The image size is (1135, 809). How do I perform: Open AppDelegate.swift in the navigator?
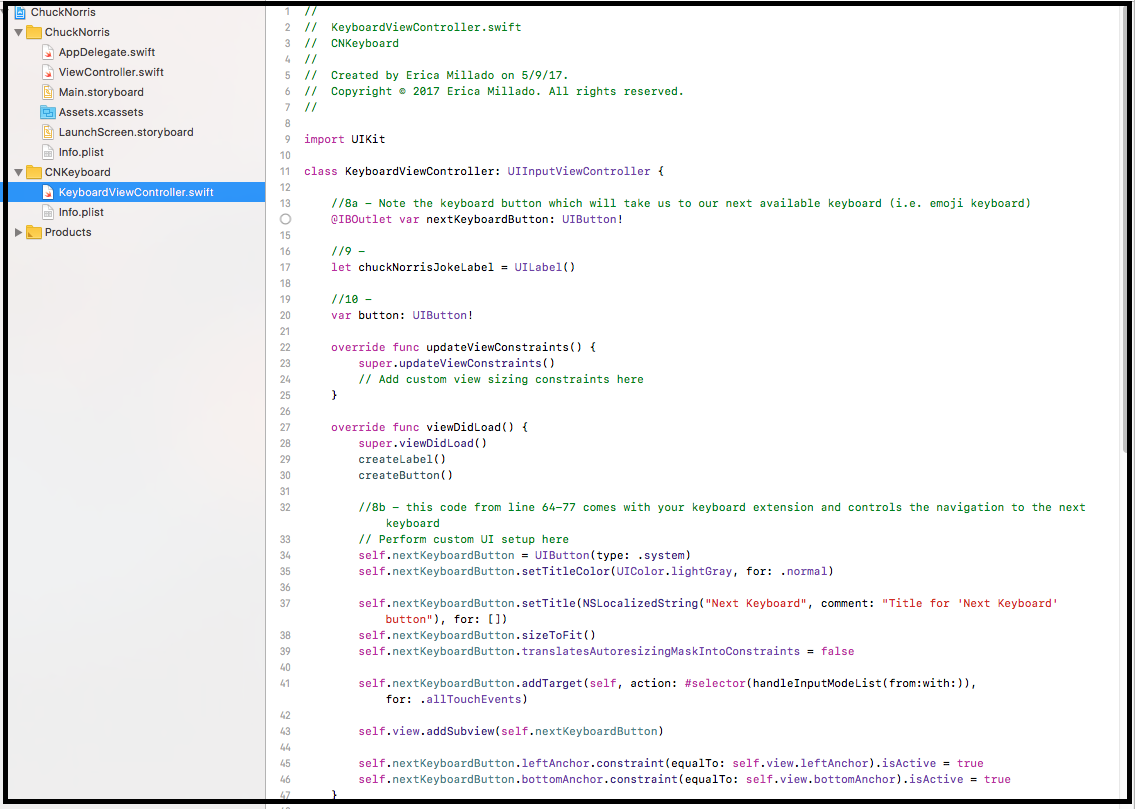pos(107,52)
